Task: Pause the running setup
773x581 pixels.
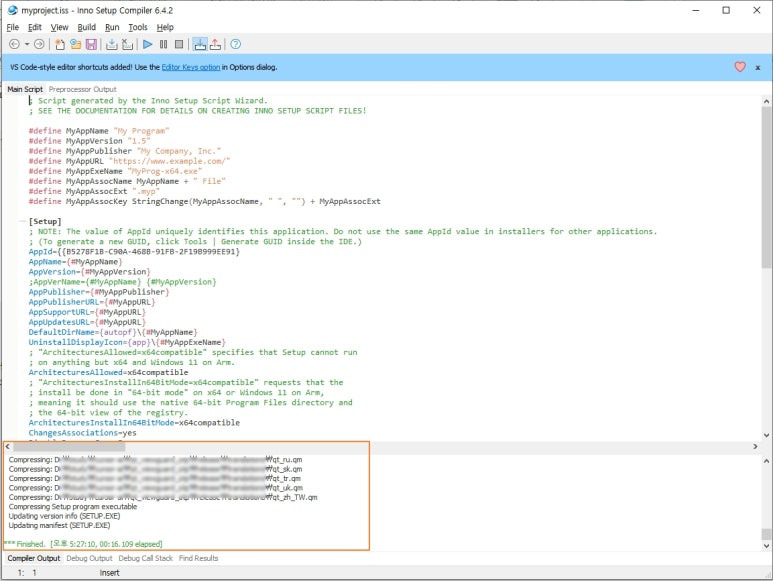Action: click(x=164, y=44)
